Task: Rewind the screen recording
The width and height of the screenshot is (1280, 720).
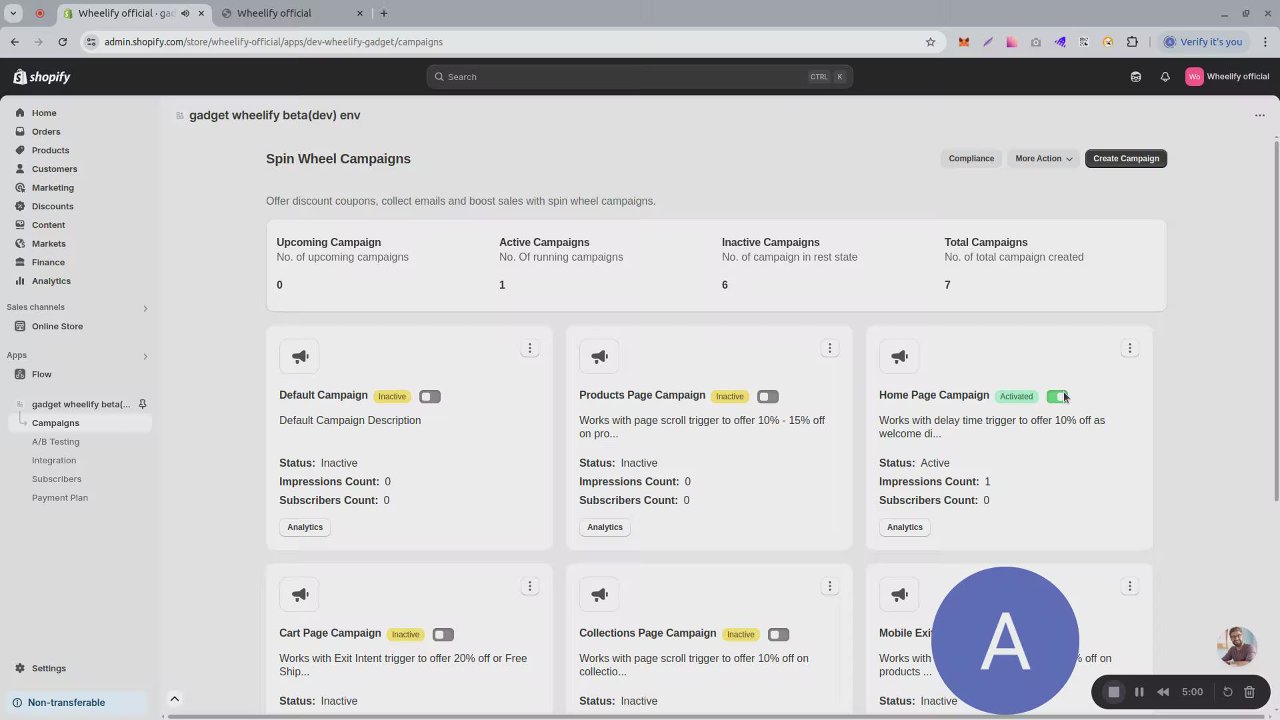Action: coord(1163,692)
